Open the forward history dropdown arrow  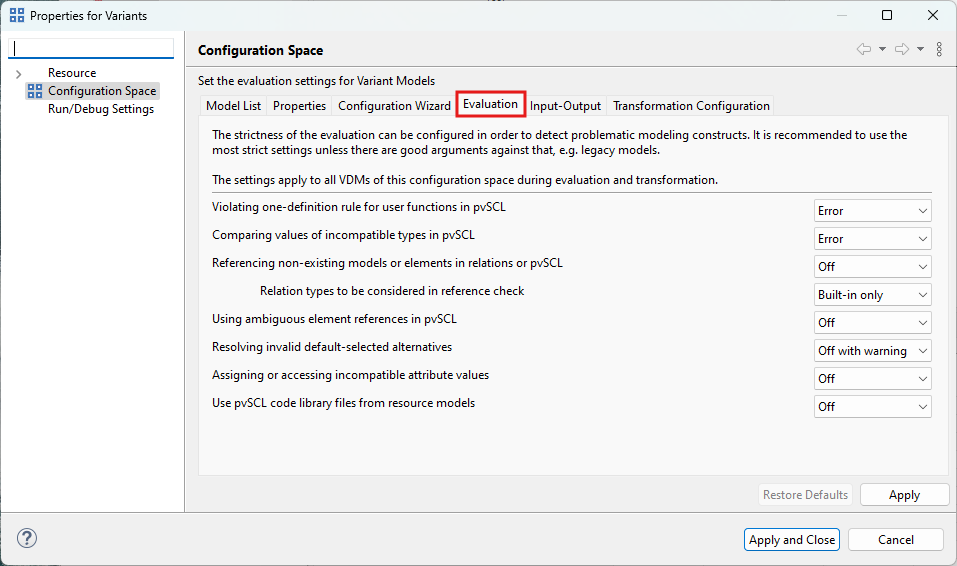coord(920,49)
